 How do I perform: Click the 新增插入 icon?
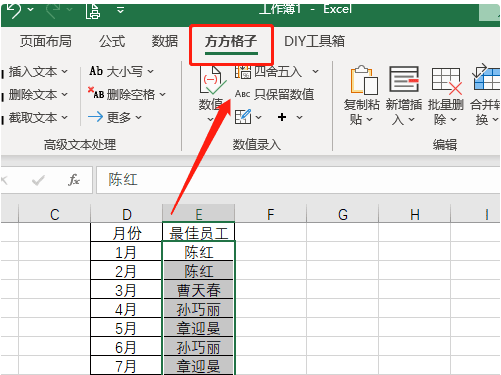coord(404,79)
